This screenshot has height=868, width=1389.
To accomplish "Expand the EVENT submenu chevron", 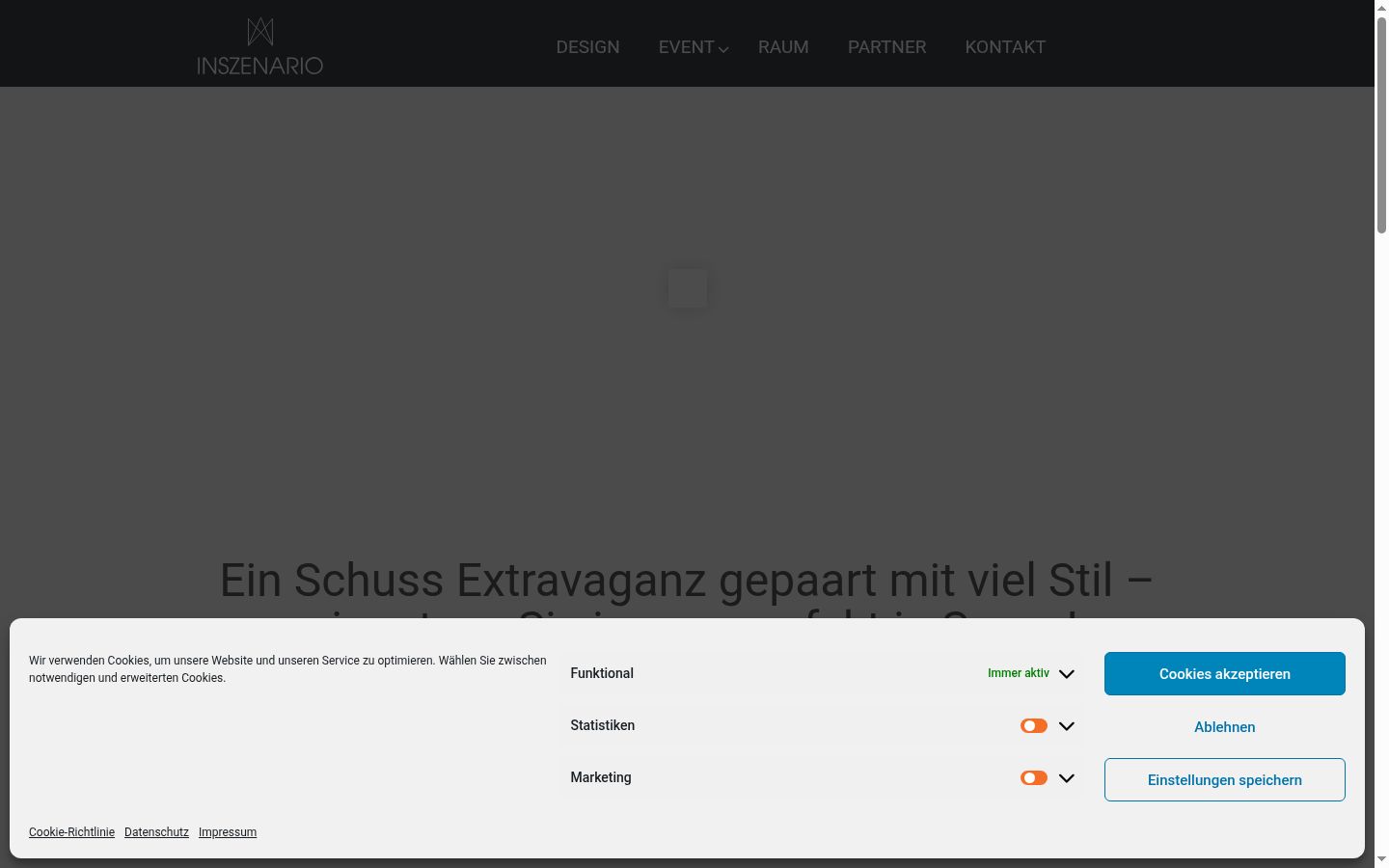I will tap(723, 49).
